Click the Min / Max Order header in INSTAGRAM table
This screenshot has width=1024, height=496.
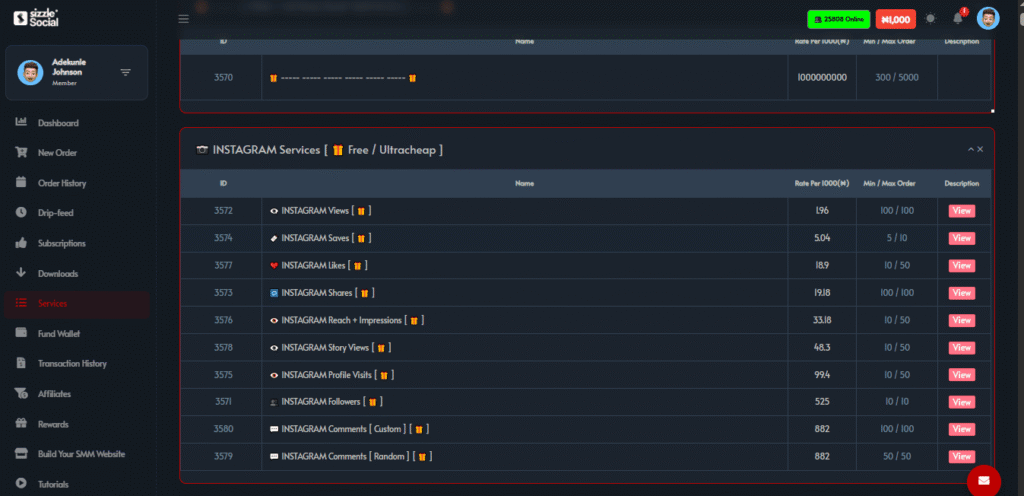(889, 183)
